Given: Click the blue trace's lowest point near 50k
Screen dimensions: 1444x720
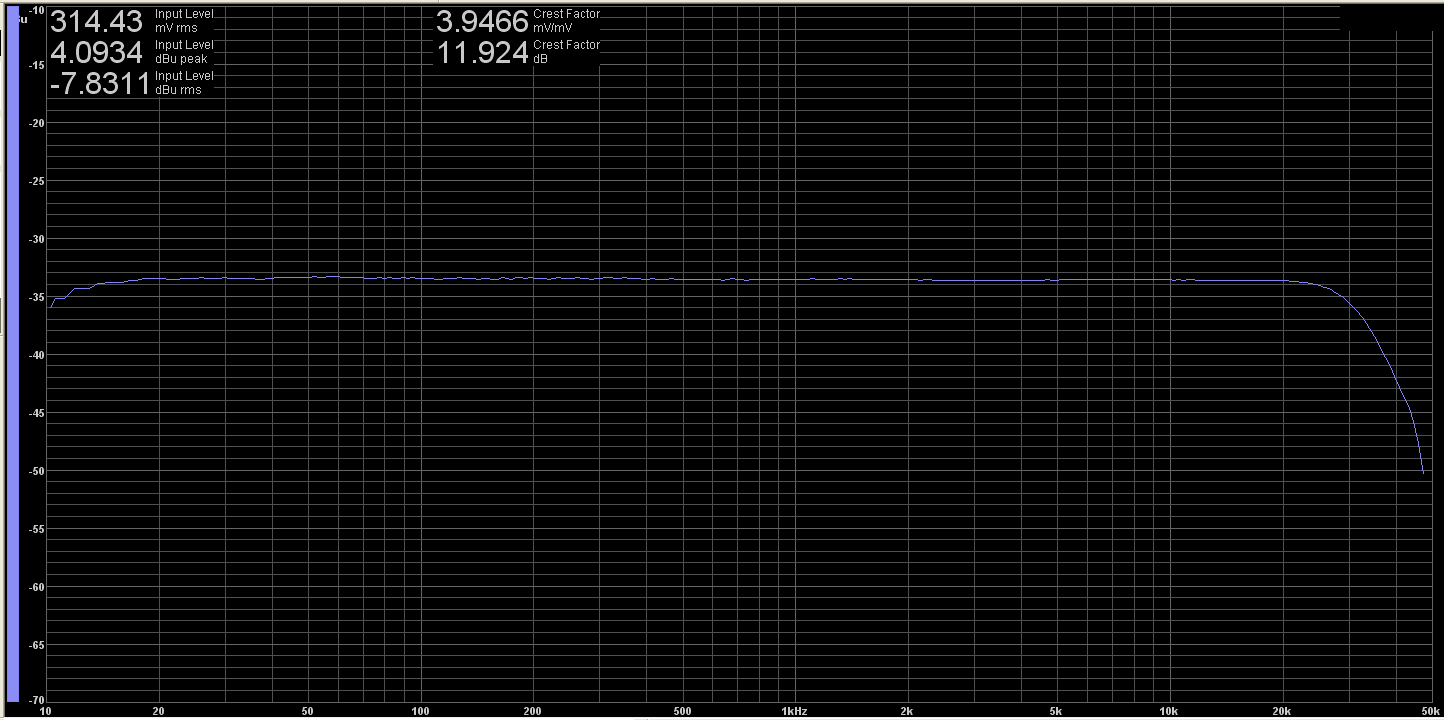Looking at the screenshot, I should tap(1423, 472).
